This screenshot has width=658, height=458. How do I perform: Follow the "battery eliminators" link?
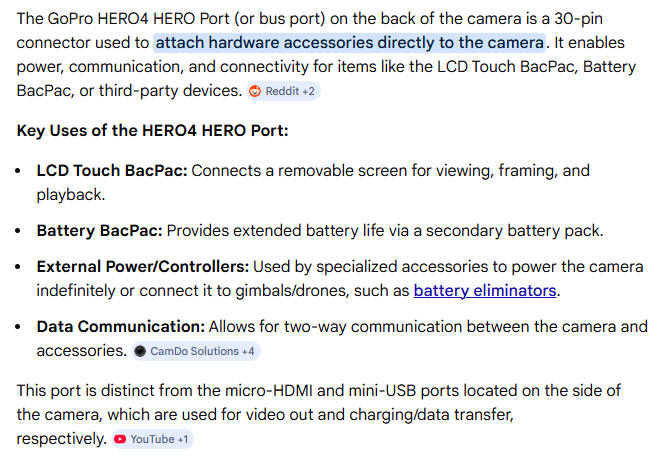[x=485, y=291]
